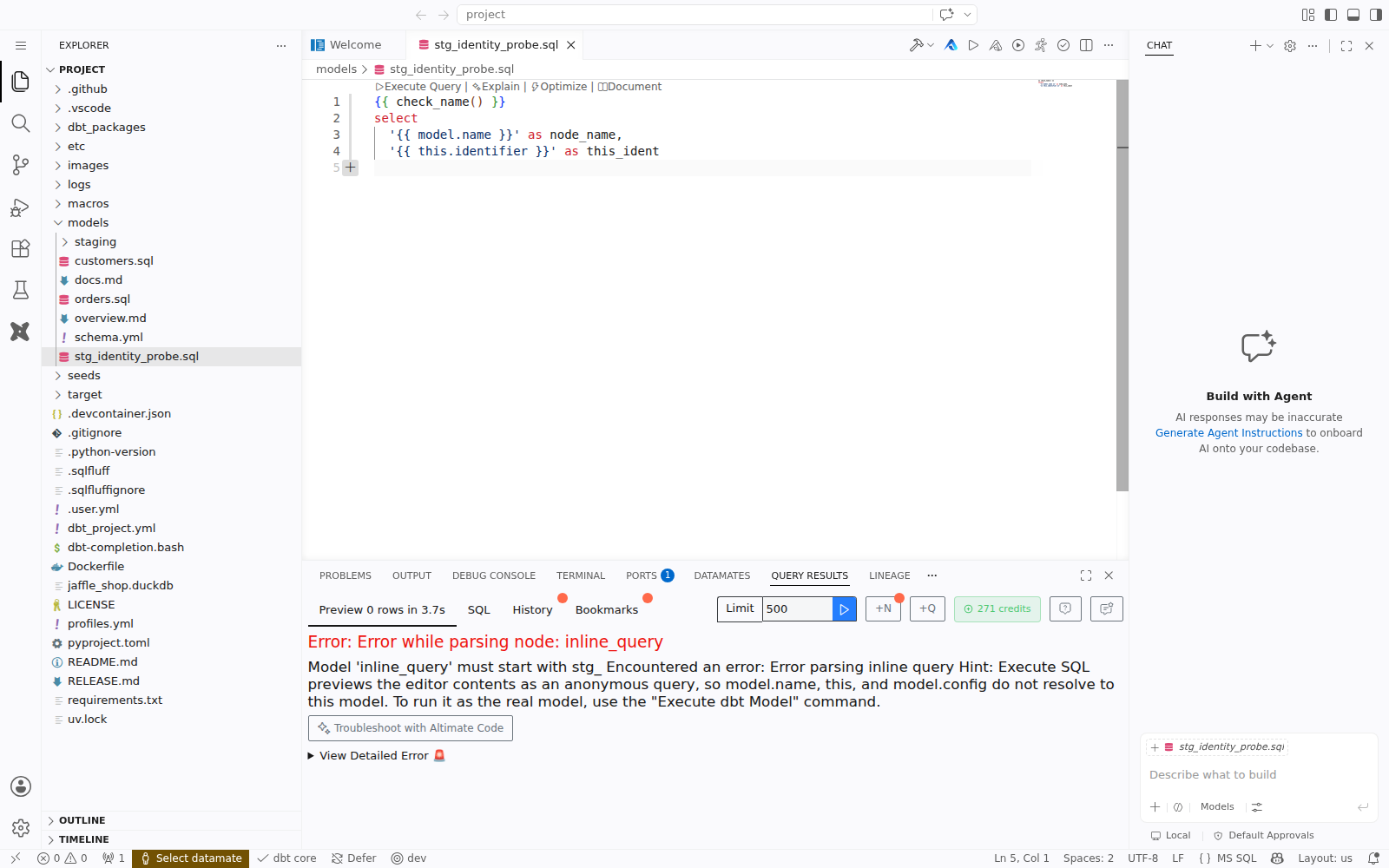The width and height of the screenshot is (1389, 868).
Task: Click Troubleshoot with Altimate Code button
Action: [411, 728]
